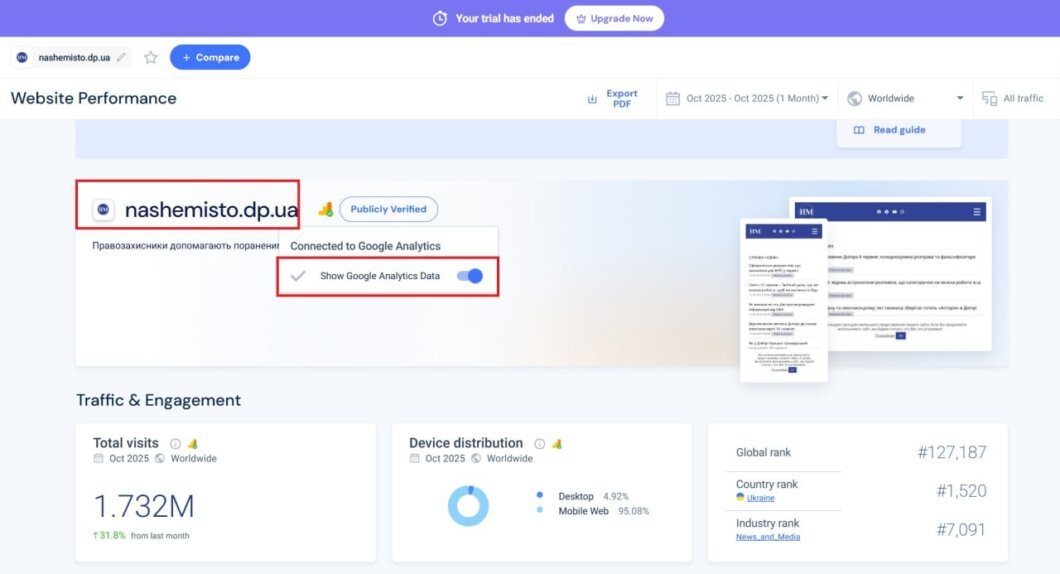This screenshot has height=574, width=1060.
Task: Follow the Ukraine country rank link
Action: pos(761,498)
